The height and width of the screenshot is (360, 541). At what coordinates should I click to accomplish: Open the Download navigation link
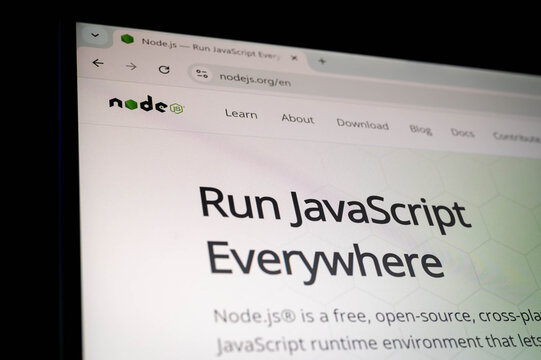363,124
